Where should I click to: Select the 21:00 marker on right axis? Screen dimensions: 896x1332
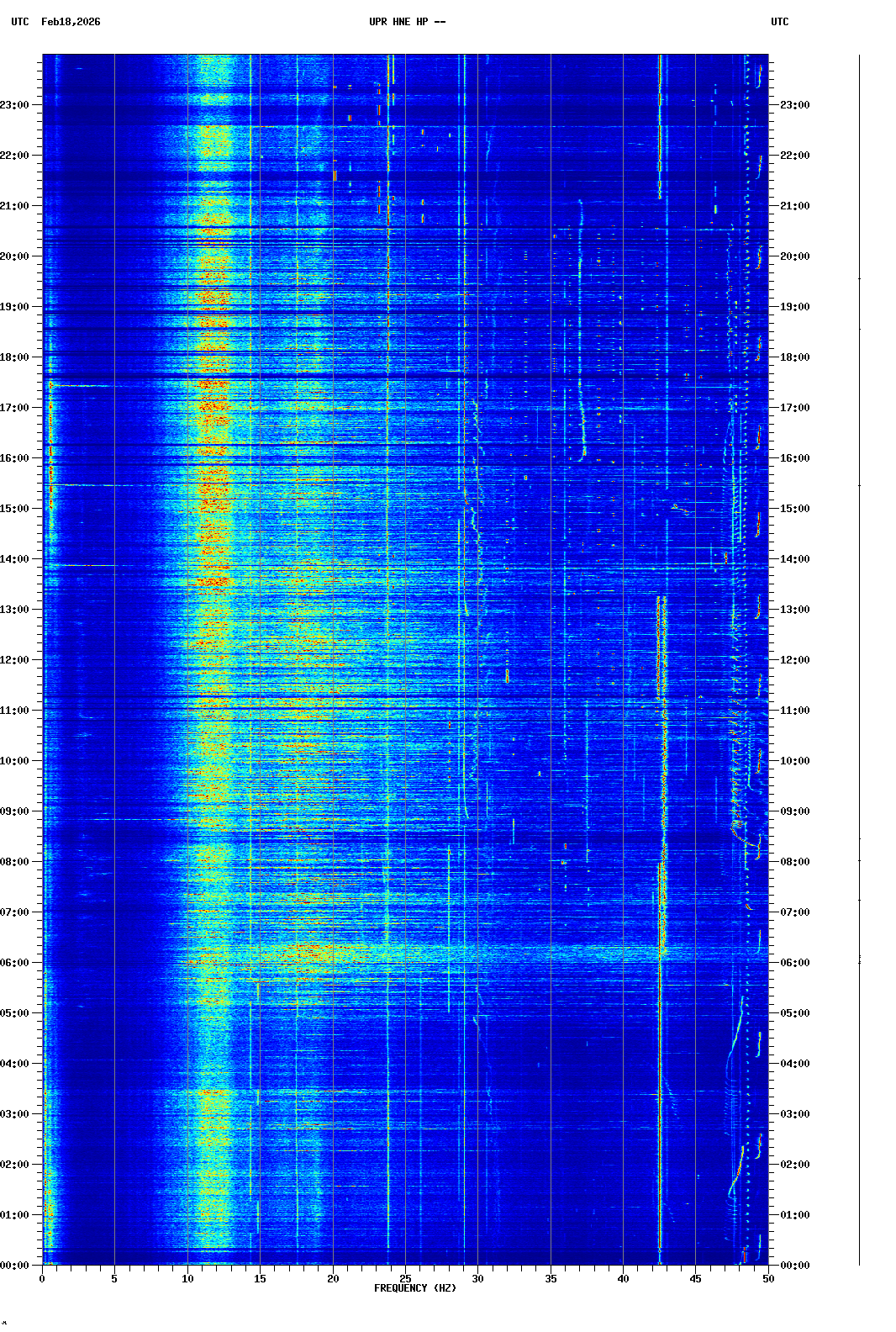point(794,206)
